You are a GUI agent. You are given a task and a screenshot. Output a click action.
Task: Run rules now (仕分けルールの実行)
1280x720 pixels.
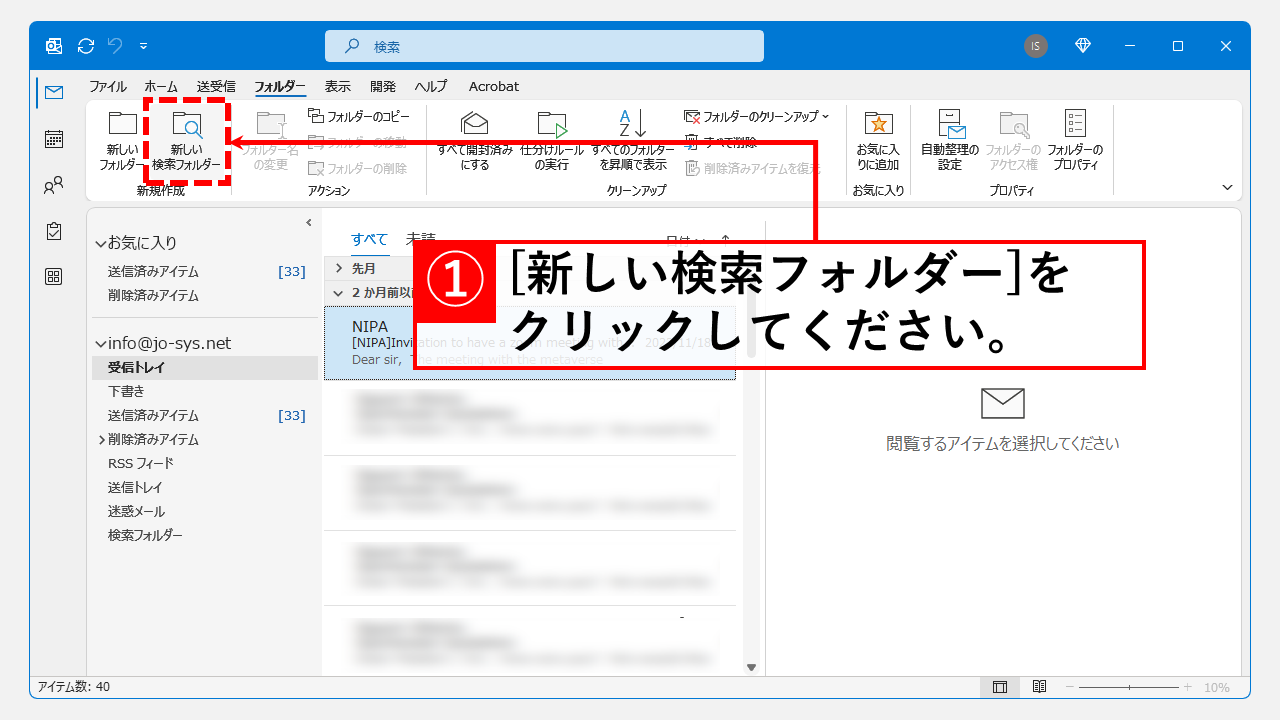coord(552,141)
